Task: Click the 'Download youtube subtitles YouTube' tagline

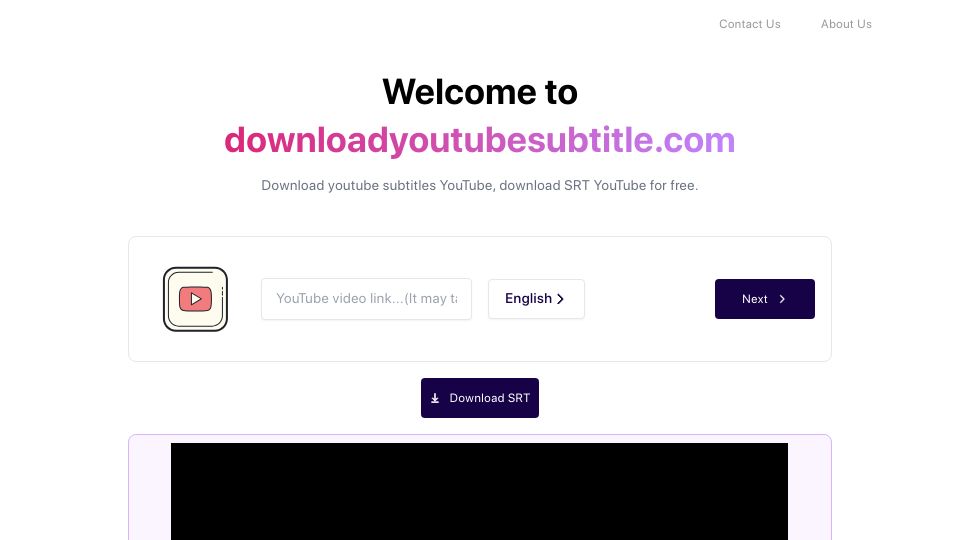Action: click(x=479, y=186)
